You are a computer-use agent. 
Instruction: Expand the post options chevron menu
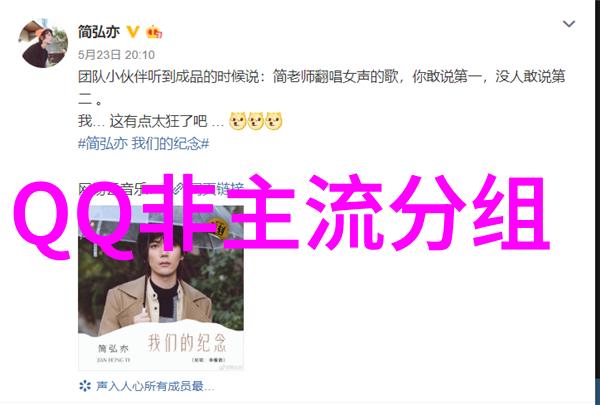[569, 24]
